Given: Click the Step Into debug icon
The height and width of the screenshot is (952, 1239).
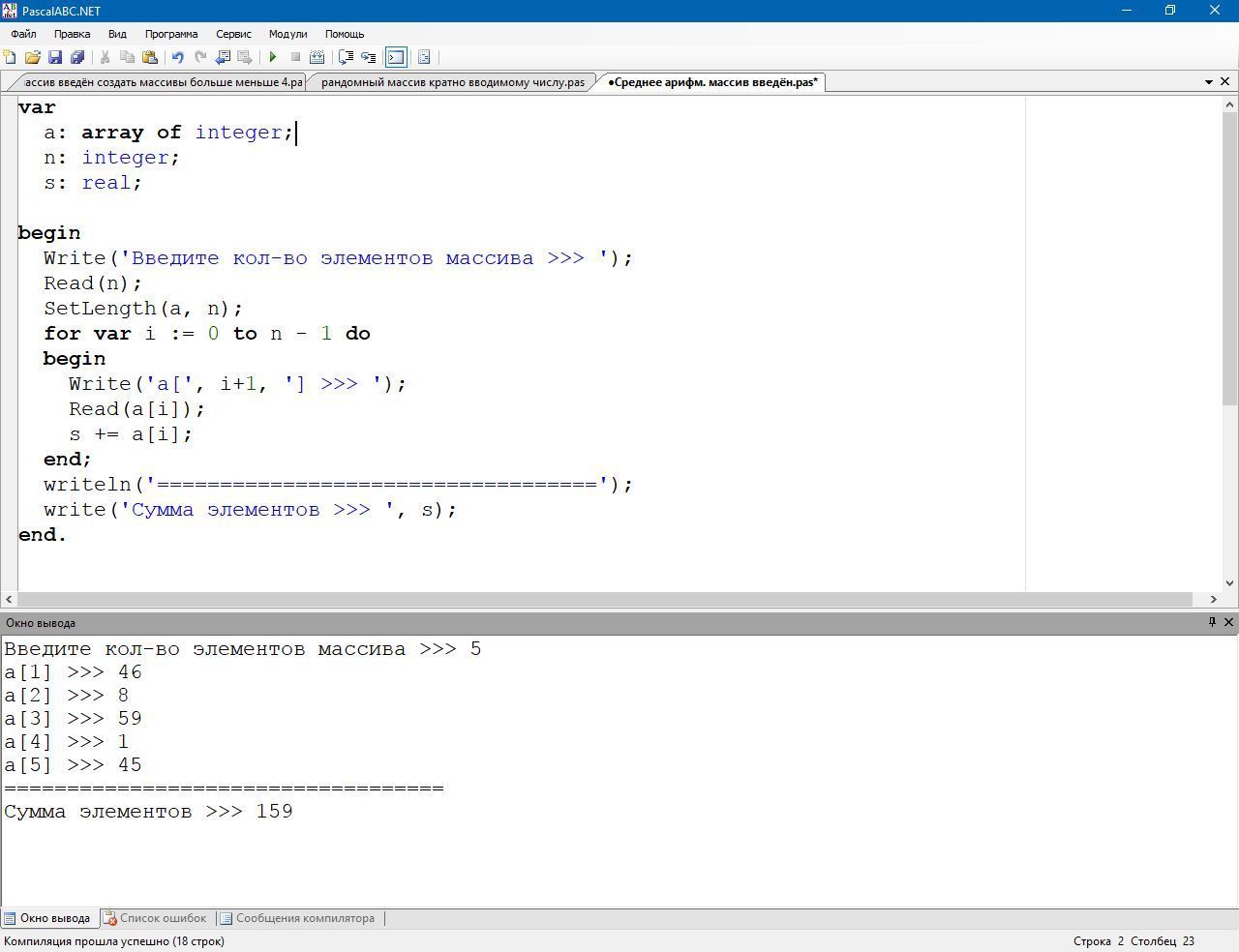Looking at the screenshot, I should point(368,57).
